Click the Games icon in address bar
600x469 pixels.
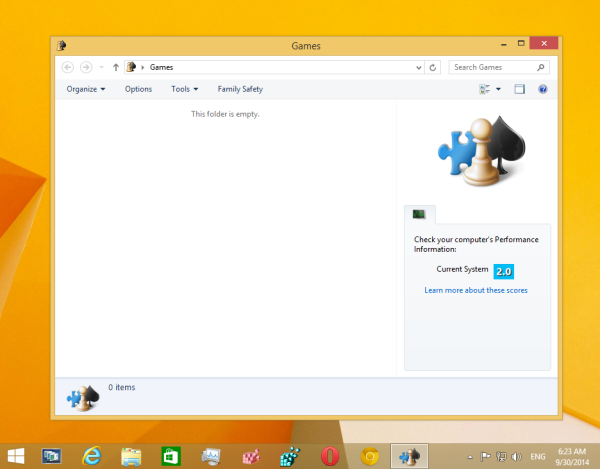click(x=131, y=67)
